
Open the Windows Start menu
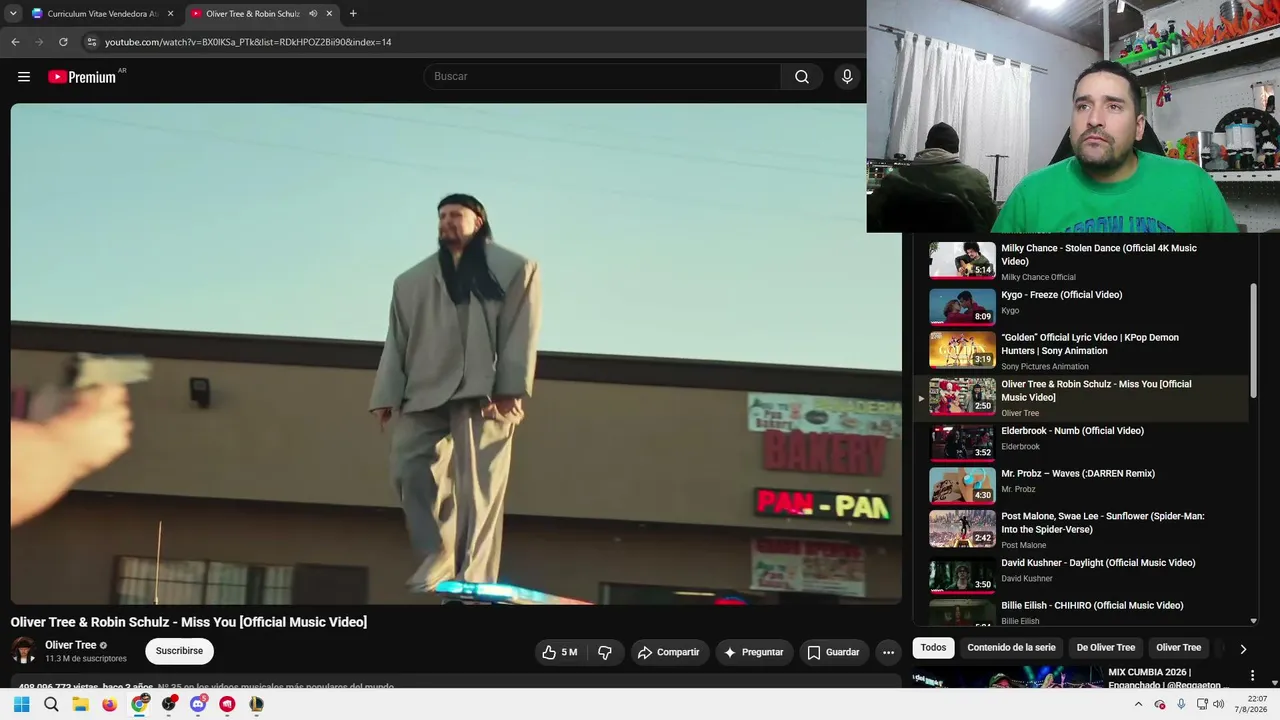(21, 704)
